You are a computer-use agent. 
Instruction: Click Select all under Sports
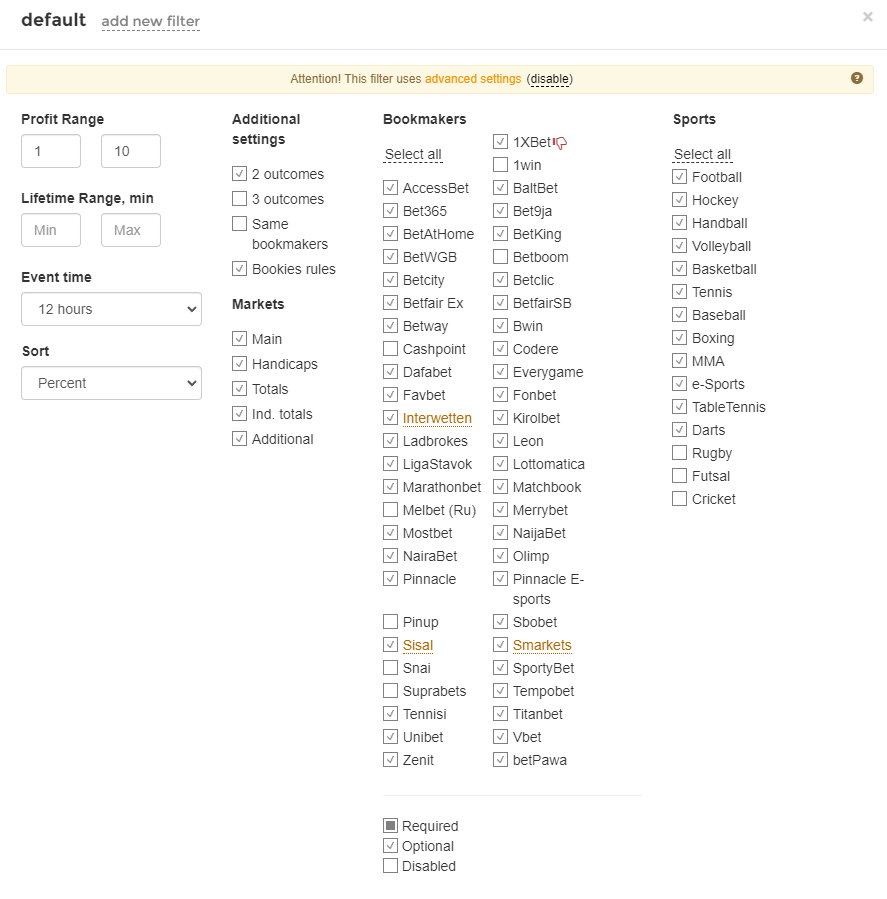pyautogui.click(x=702, y=154)
